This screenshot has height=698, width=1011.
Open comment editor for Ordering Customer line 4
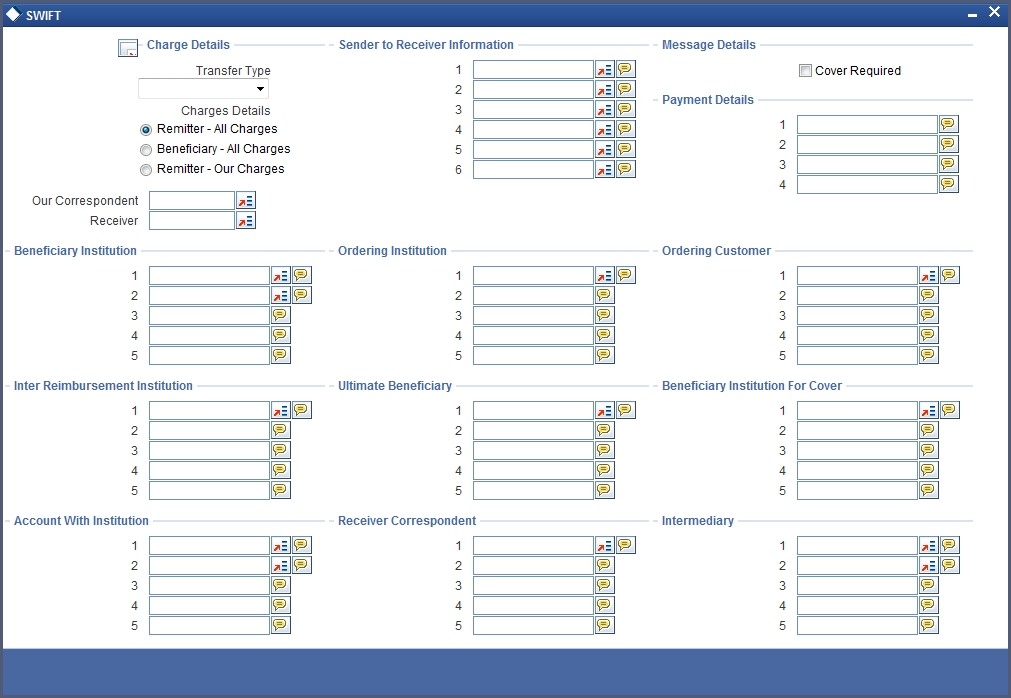point(928,335)
